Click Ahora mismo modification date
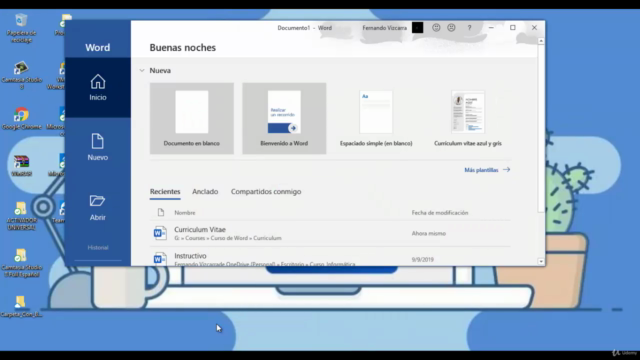 point(429,233)
